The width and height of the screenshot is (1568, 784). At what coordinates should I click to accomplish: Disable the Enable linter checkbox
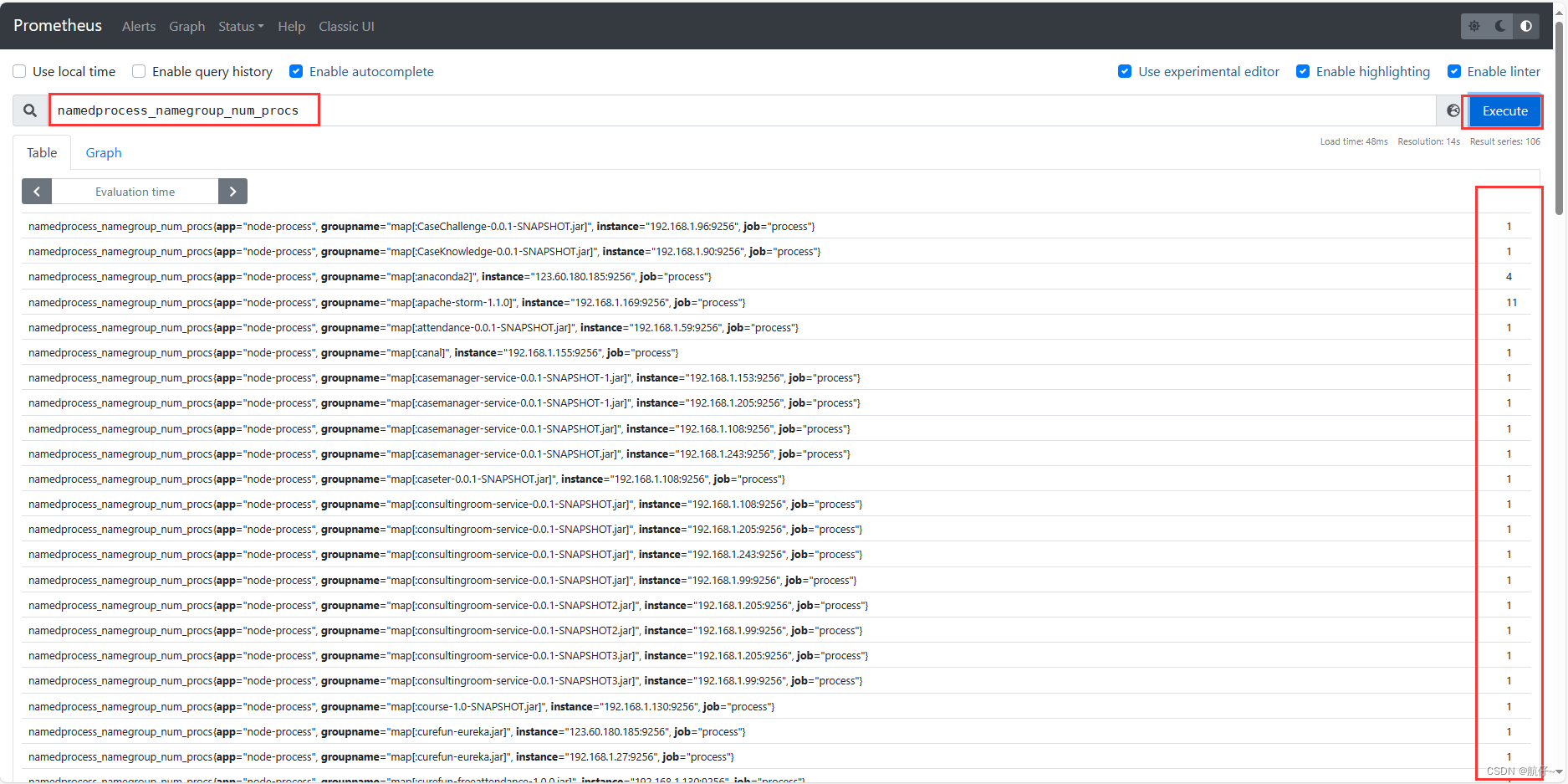(1454, 71)
